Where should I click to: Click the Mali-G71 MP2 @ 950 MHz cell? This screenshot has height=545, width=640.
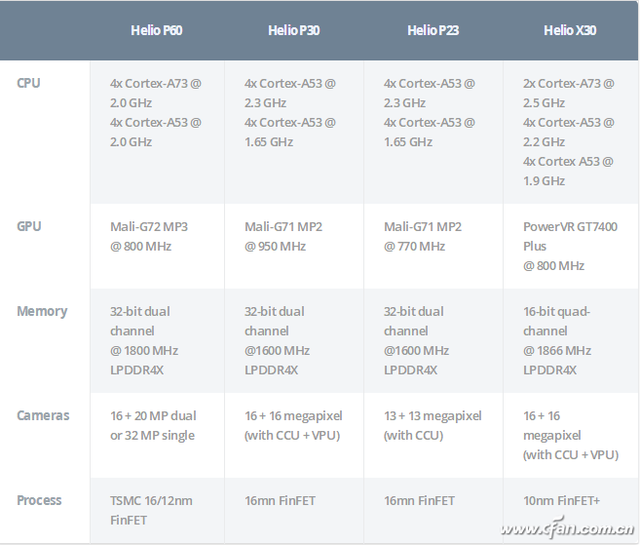[x=294, y=246]
